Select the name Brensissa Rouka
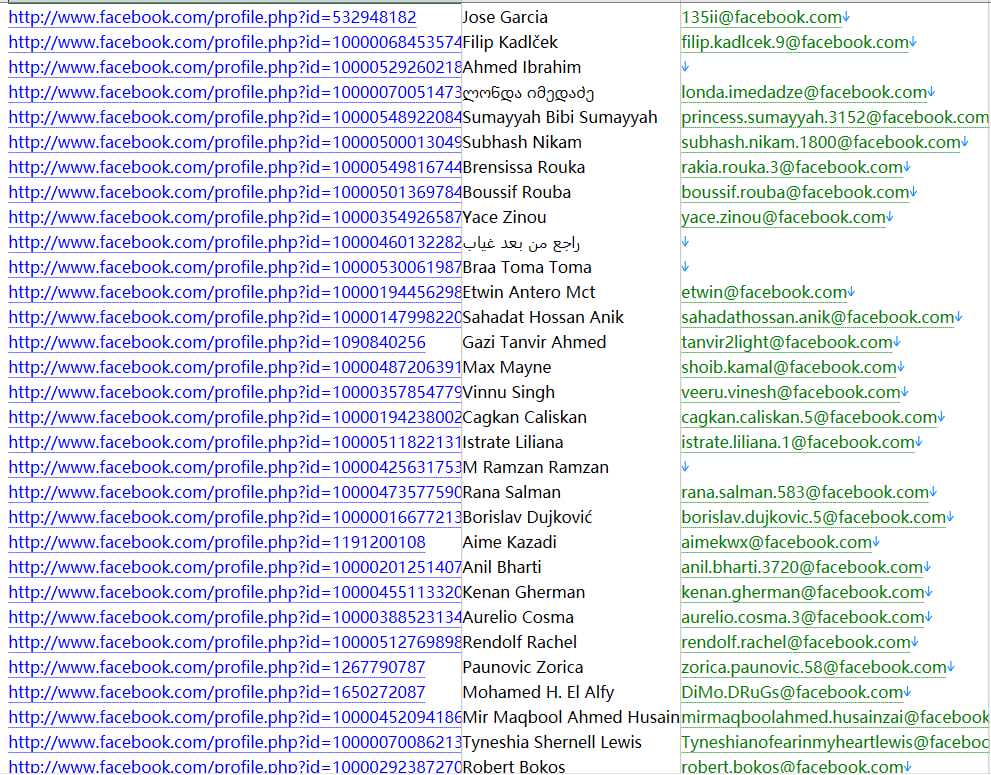Image resolution: width=991 pixels, height=775 pixels. pos(524,168)
